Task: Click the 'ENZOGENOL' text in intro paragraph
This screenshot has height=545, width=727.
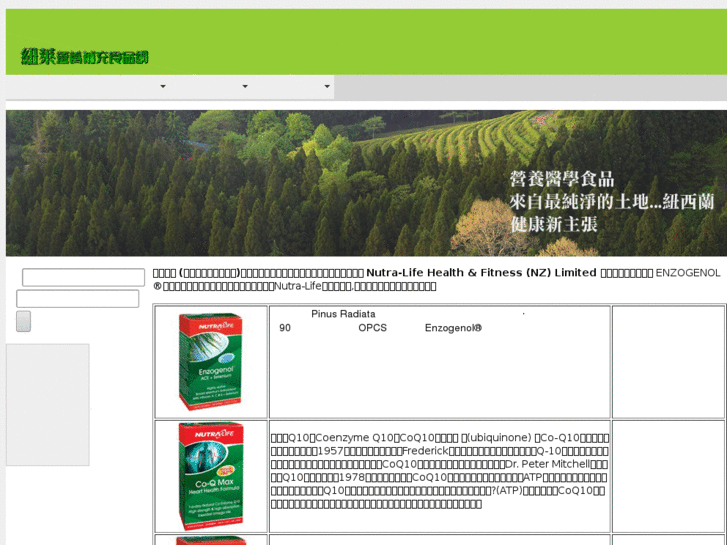Action: click(688, 273)
